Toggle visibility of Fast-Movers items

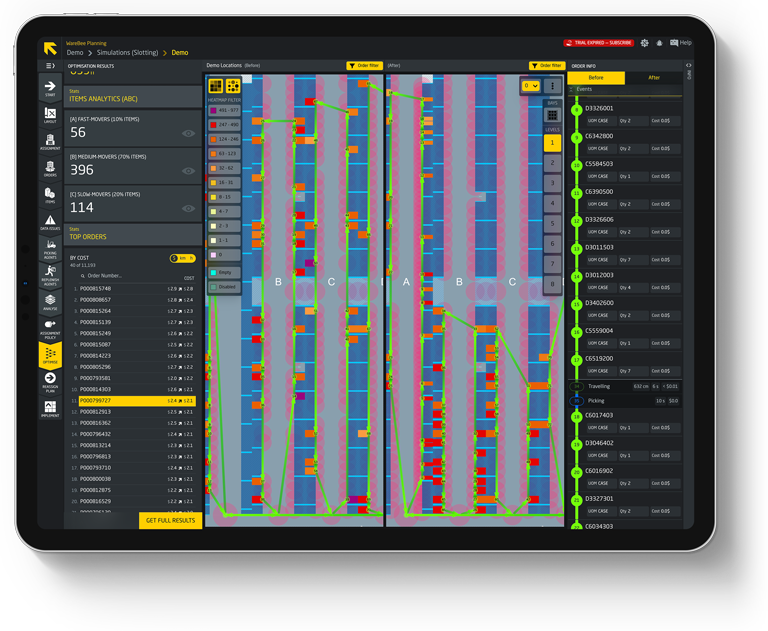pos(188,133)
